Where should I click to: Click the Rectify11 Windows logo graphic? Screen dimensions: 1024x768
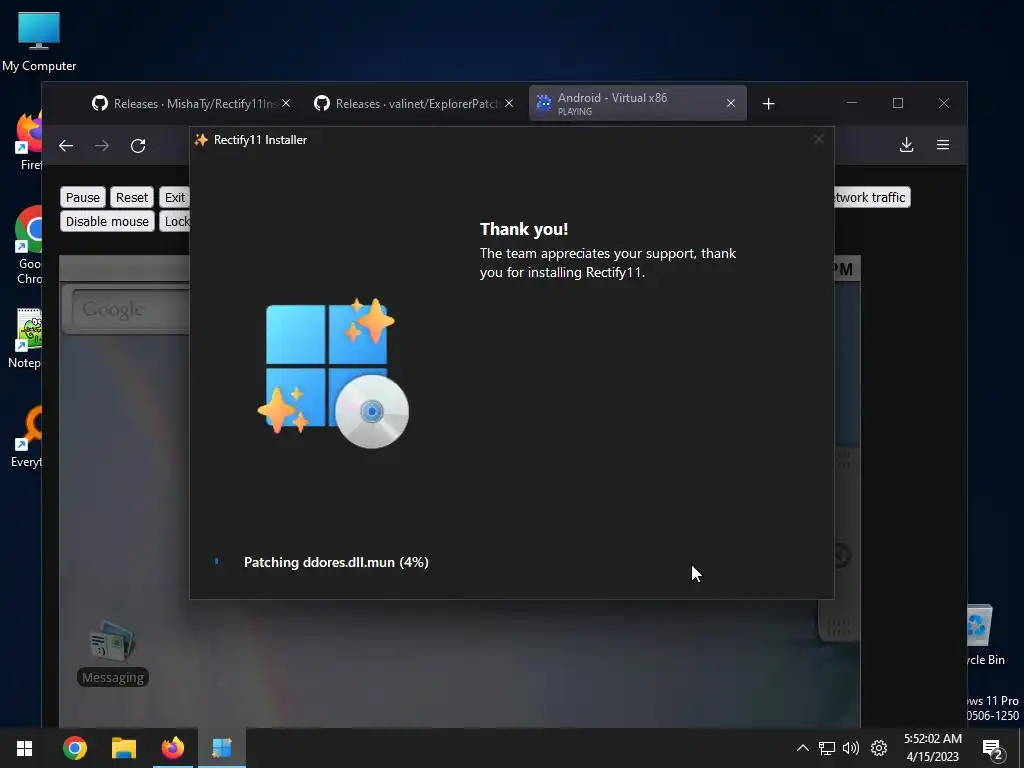click(333, 372)
